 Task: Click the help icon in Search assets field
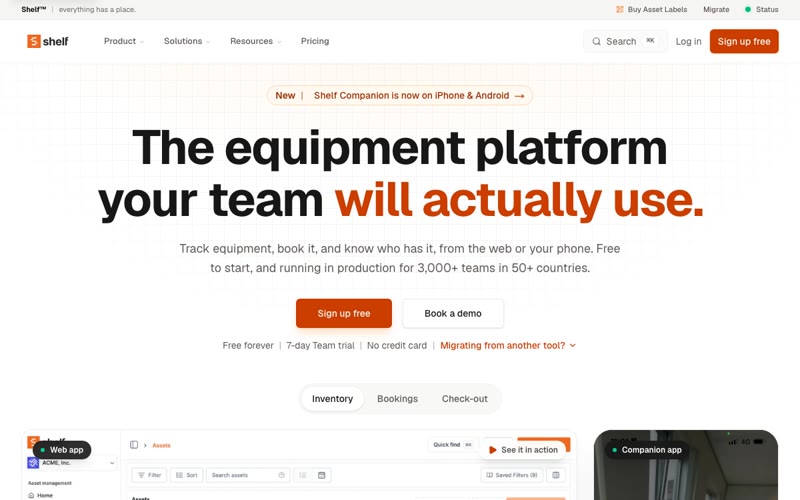click(281, 475)
